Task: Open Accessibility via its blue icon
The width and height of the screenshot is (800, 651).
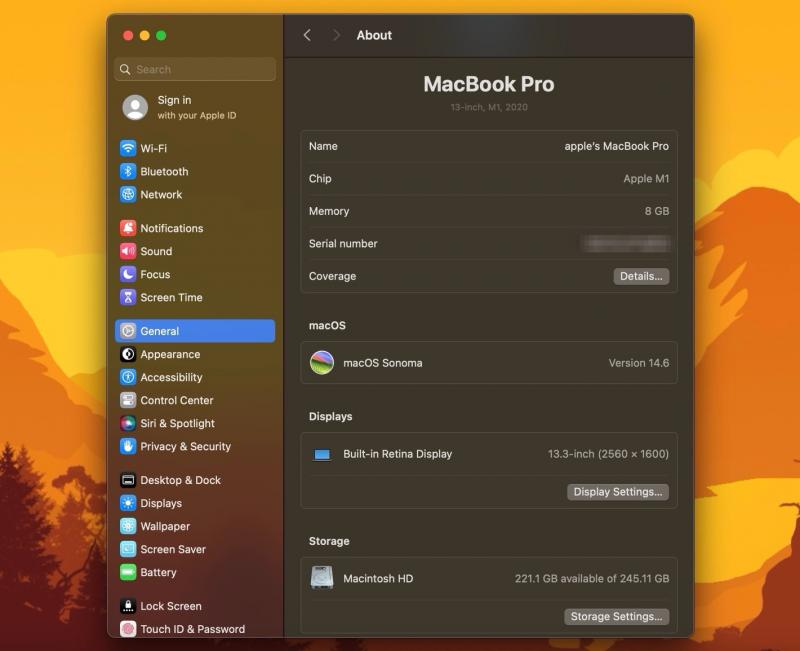Action: click(x=128, y=377)
